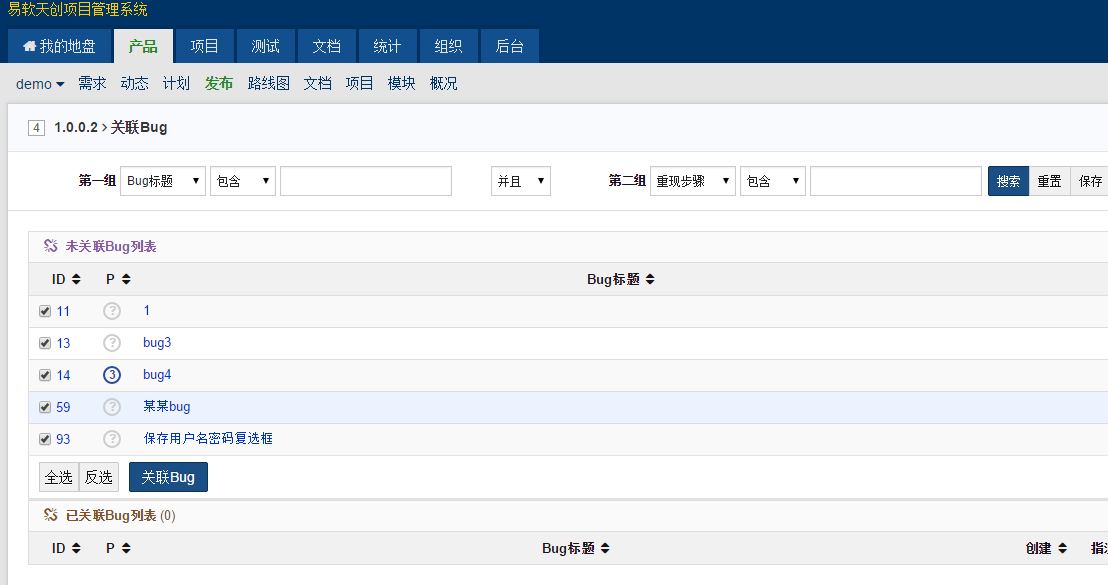This screenshot has width=1108, height=585.
Task: Click unknown priority icon for 某某bug
Action: pos(112,407)
